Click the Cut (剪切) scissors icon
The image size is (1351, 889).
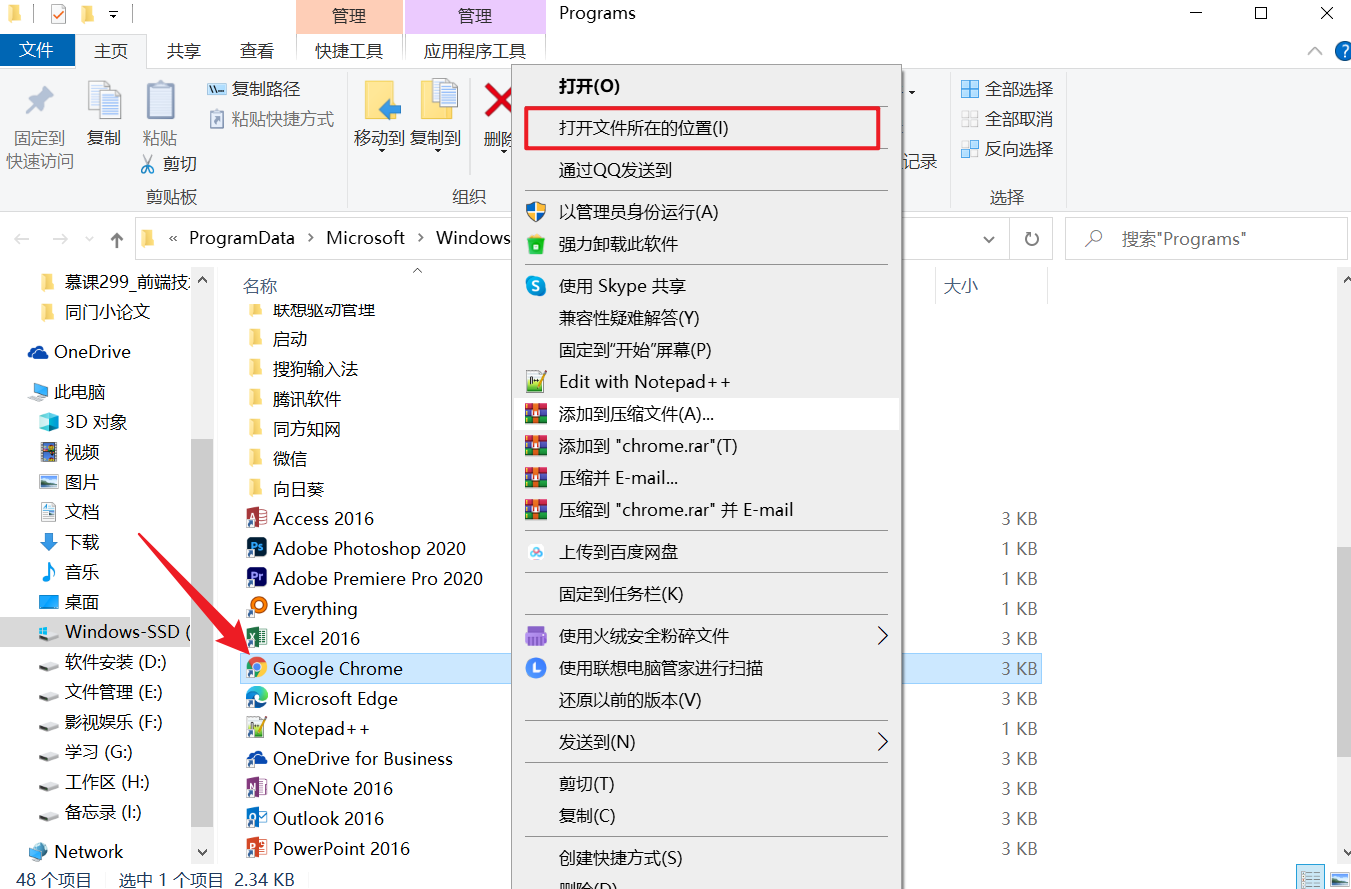[148, 164]
